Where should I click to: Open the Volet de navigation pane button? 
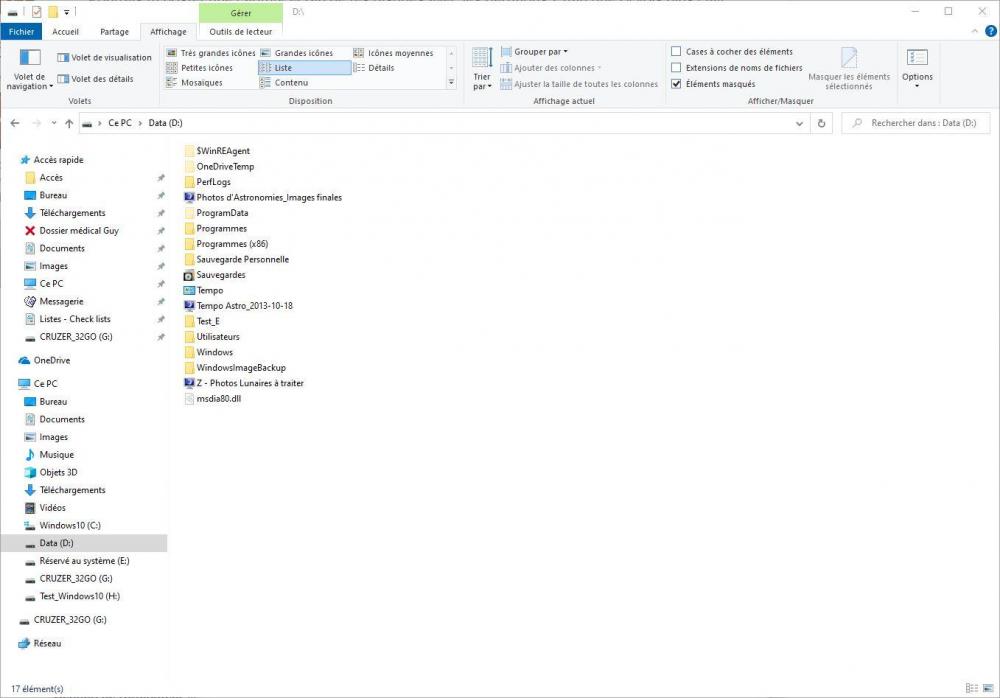click(x=29, y=69)
